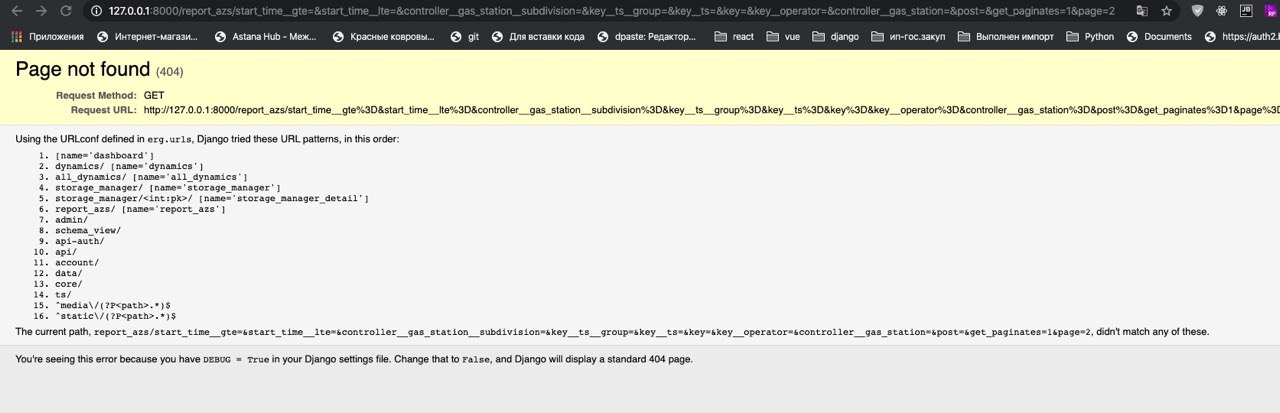Open the JetBrains JB extension icon
This screenshot has width=1280, height=413.
[x=1245, y=11]
